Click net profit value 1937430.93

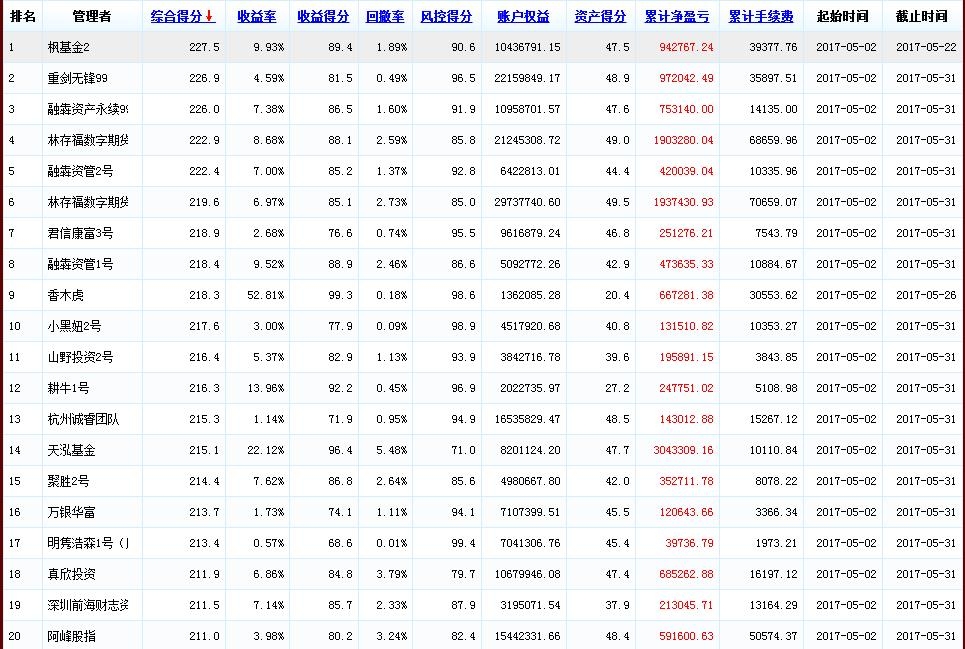[x=683, y=202]
